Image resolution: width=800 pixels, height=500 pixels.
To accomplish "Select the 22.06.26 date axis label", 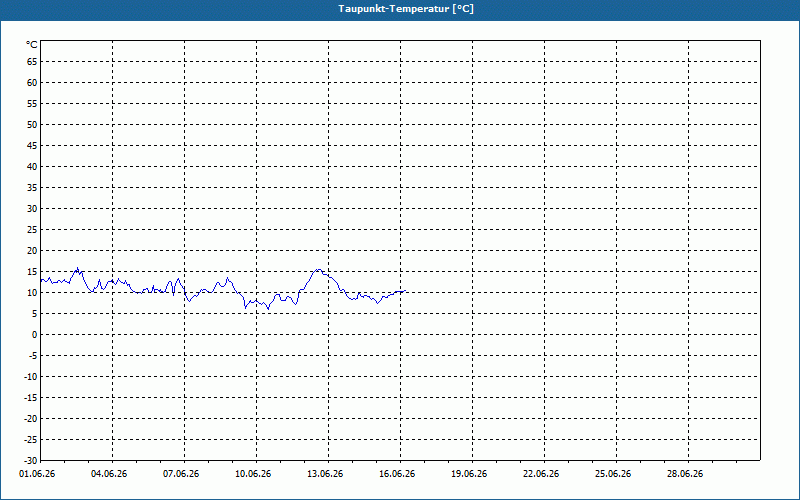I will pos(541,474).
